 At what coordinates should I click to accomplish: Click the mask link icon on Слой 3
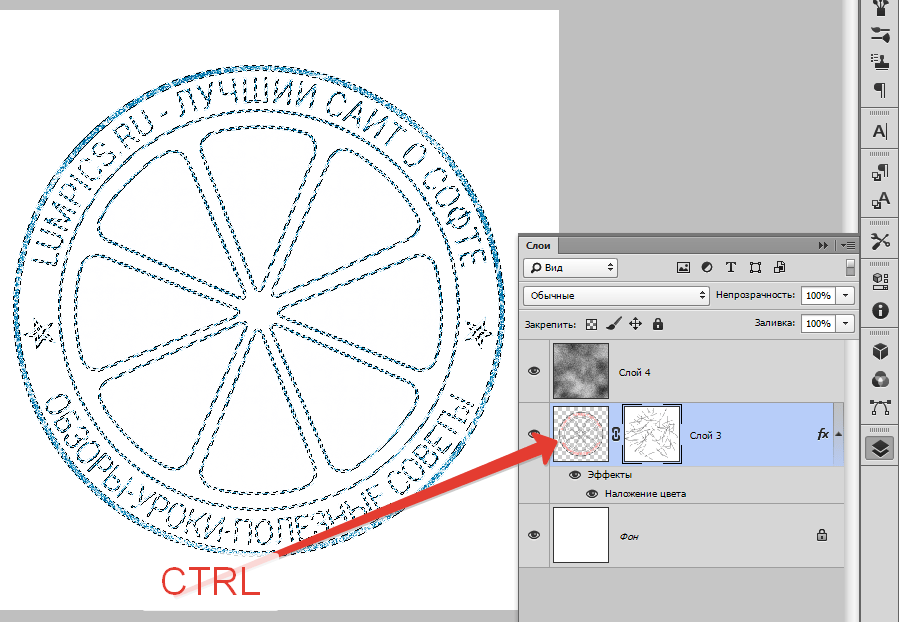[616, 435]
